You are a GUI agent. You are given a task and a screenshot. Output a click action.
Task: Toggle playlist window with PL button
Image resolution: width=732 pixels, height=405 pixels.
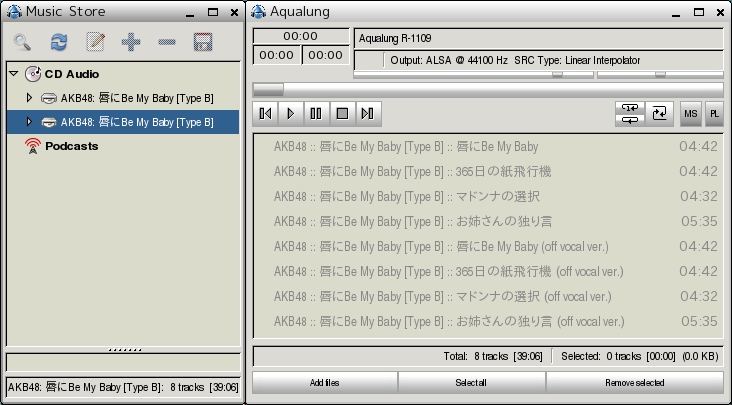[x=714, y=113]
